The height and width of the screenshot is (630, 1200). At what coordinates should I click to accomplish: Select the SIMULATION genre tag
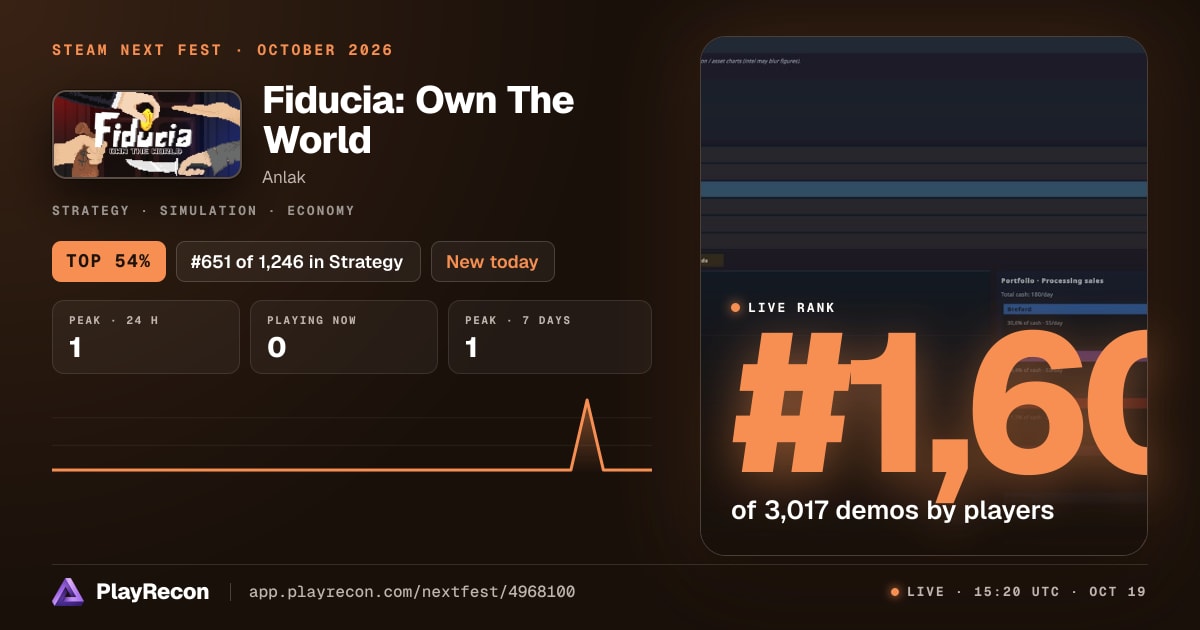[208, 211]
